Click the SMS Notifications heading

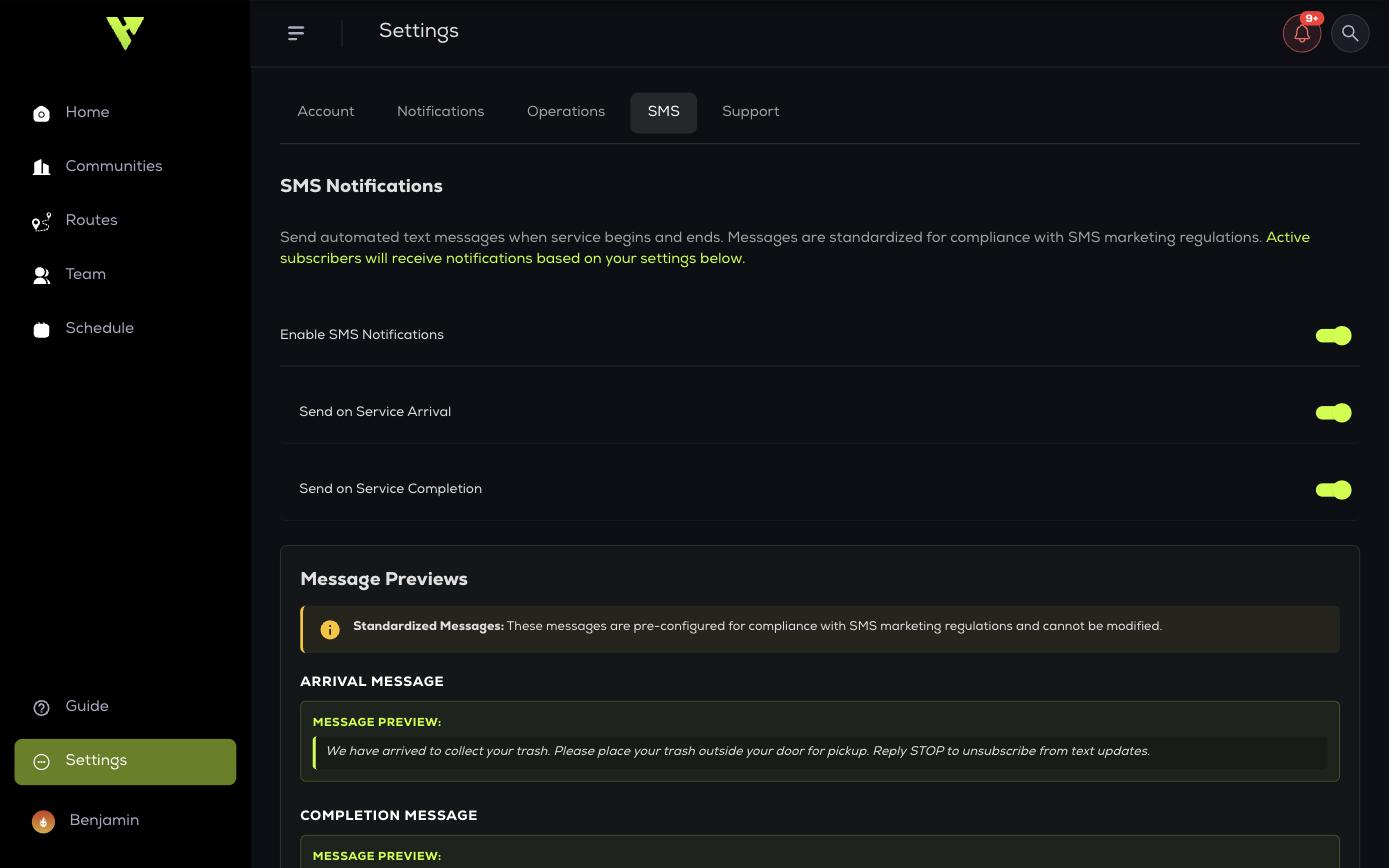pos(361,187)
